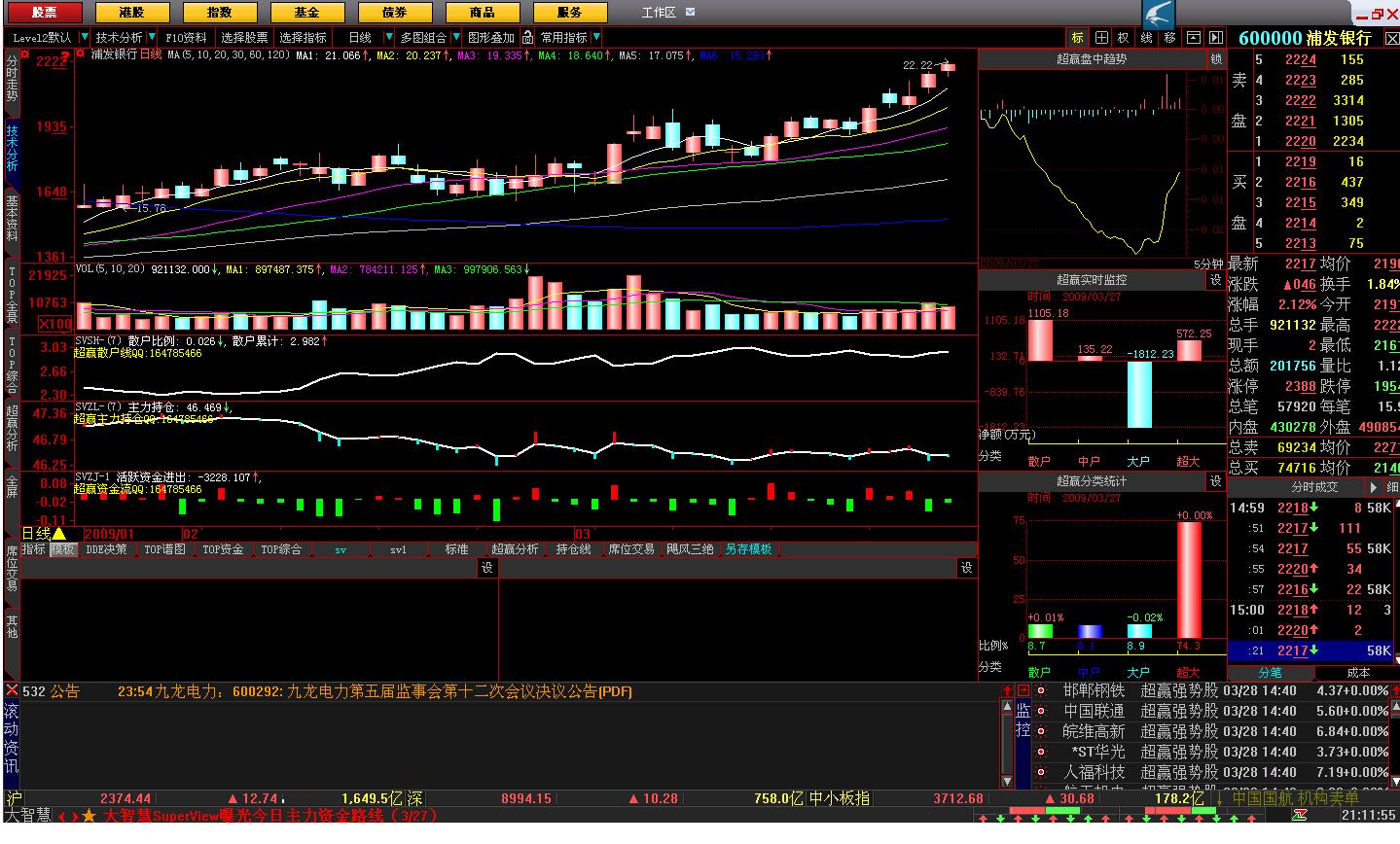Select the TOP谱图 template tab
The image size is (1400, 844).
(x=165, y=549)
